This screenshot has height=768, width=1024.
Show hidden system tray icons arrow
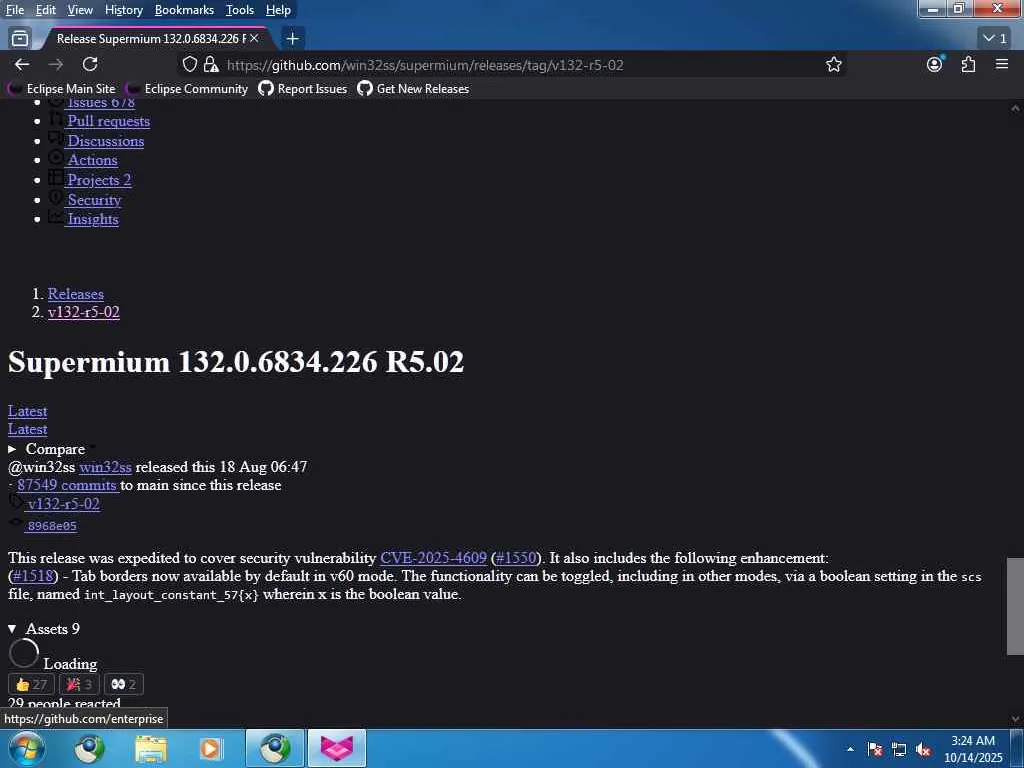pyautogui.click(x=850, y=749)
